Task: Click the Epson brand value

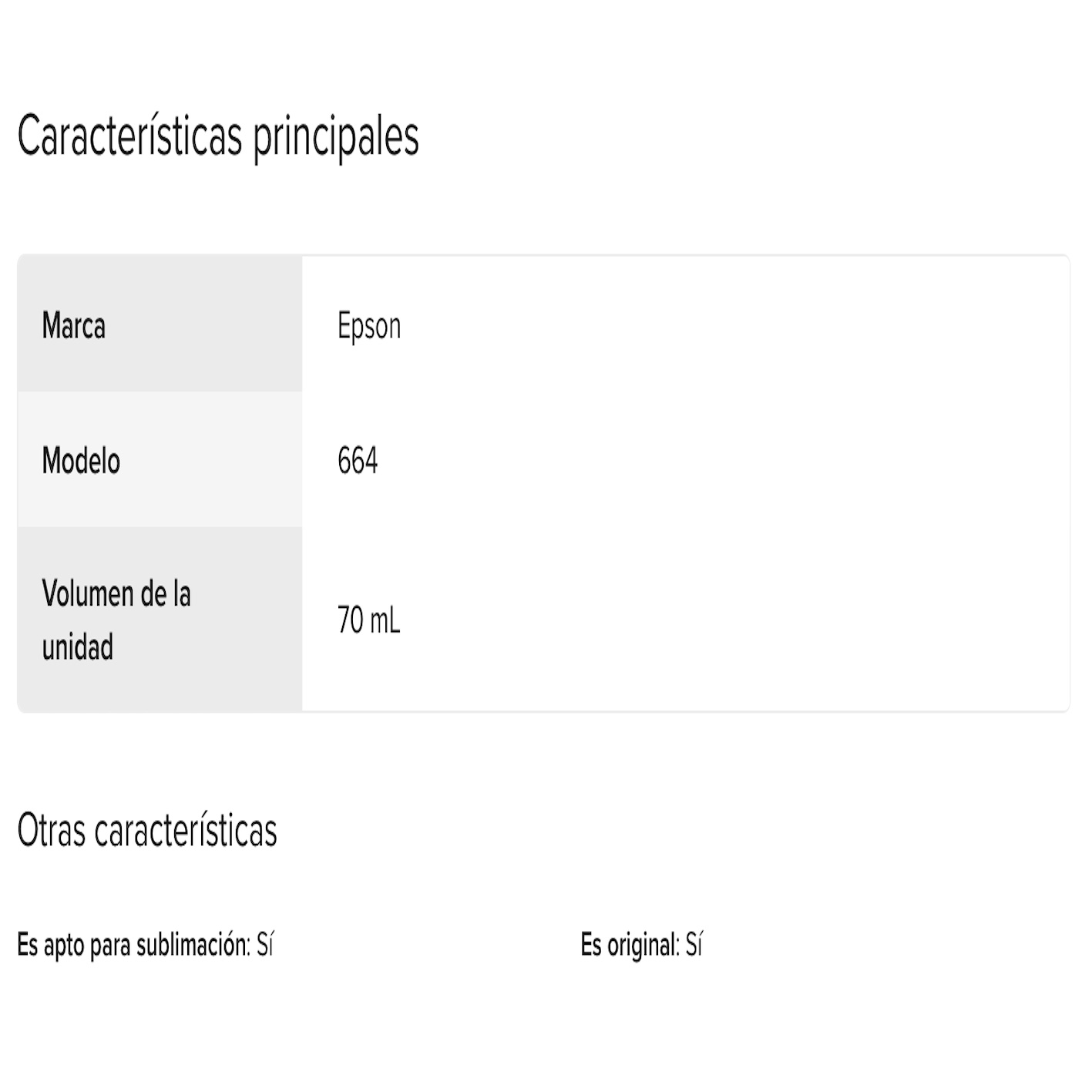Action: tap(369, 327)
